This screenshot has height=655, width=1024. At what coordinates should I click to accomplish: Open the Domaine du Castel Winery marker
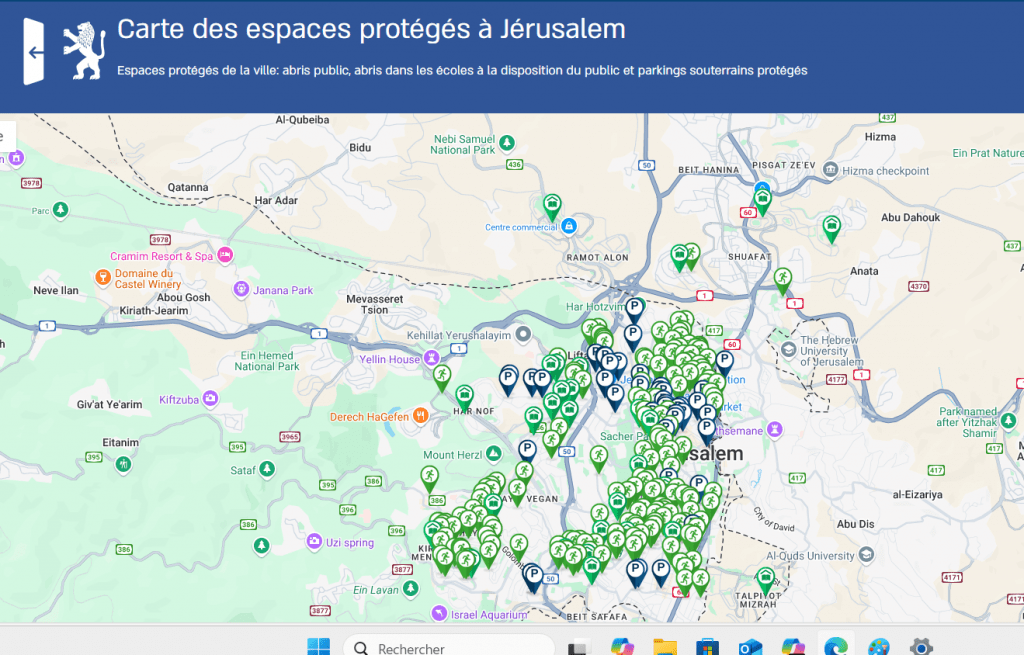[102, 276]
